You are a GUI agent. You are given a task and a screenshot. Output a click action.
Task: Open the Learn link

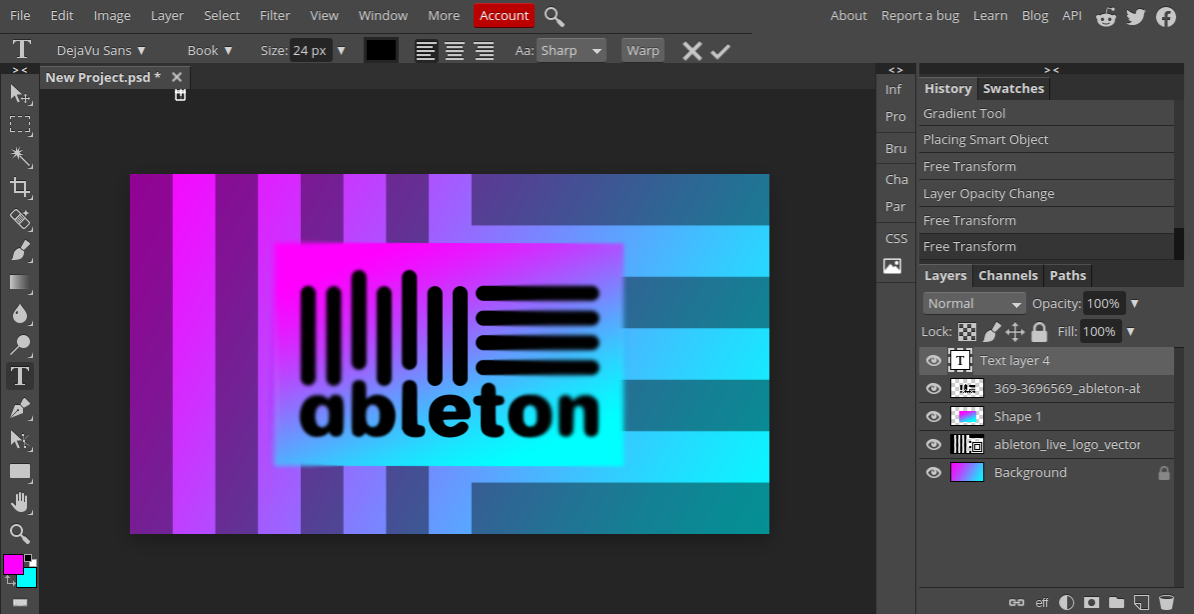tap(990, 15)
